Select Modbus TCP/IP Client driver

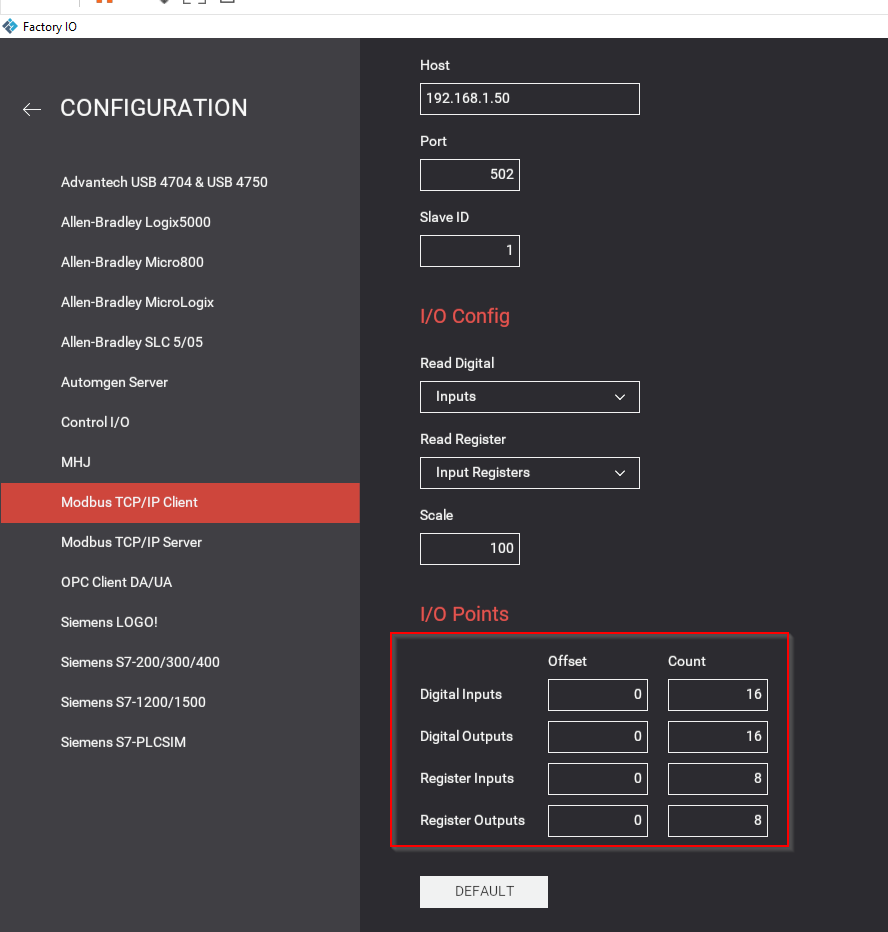pos(180,503)
